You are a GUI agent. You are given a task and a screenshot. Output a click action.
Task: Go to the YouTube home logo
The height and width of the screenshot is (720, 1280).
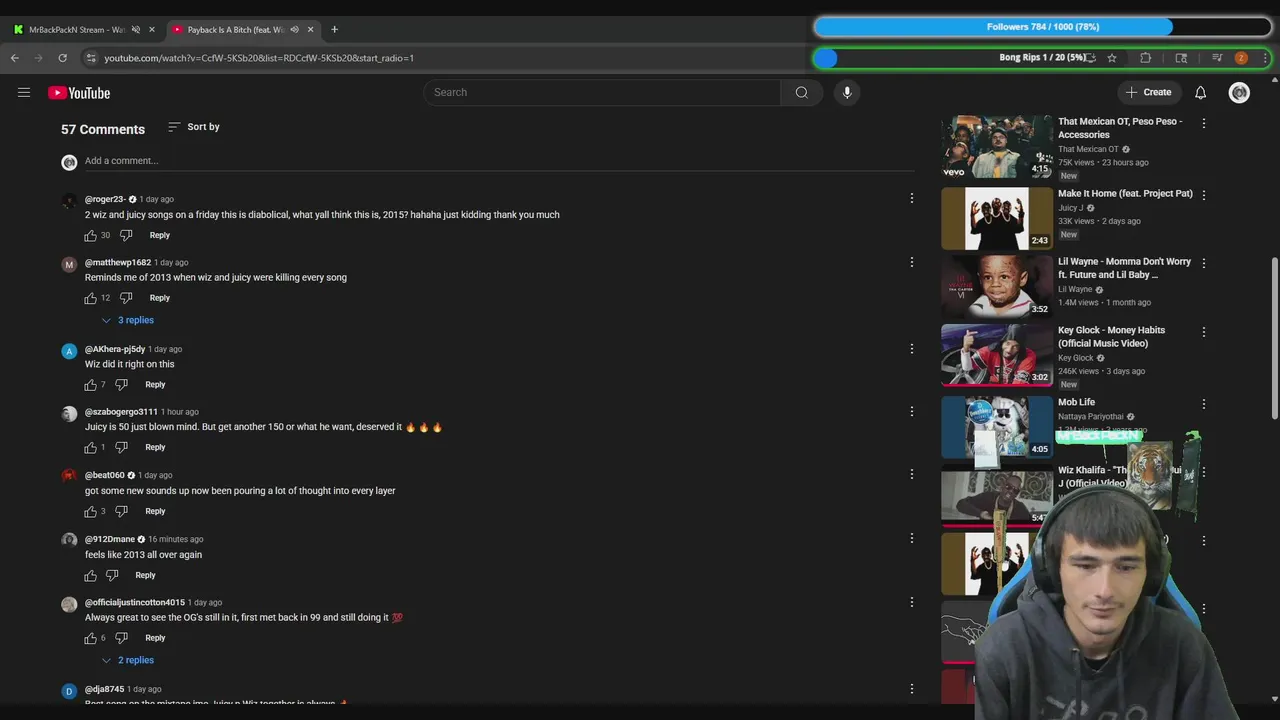coord(79,93)
